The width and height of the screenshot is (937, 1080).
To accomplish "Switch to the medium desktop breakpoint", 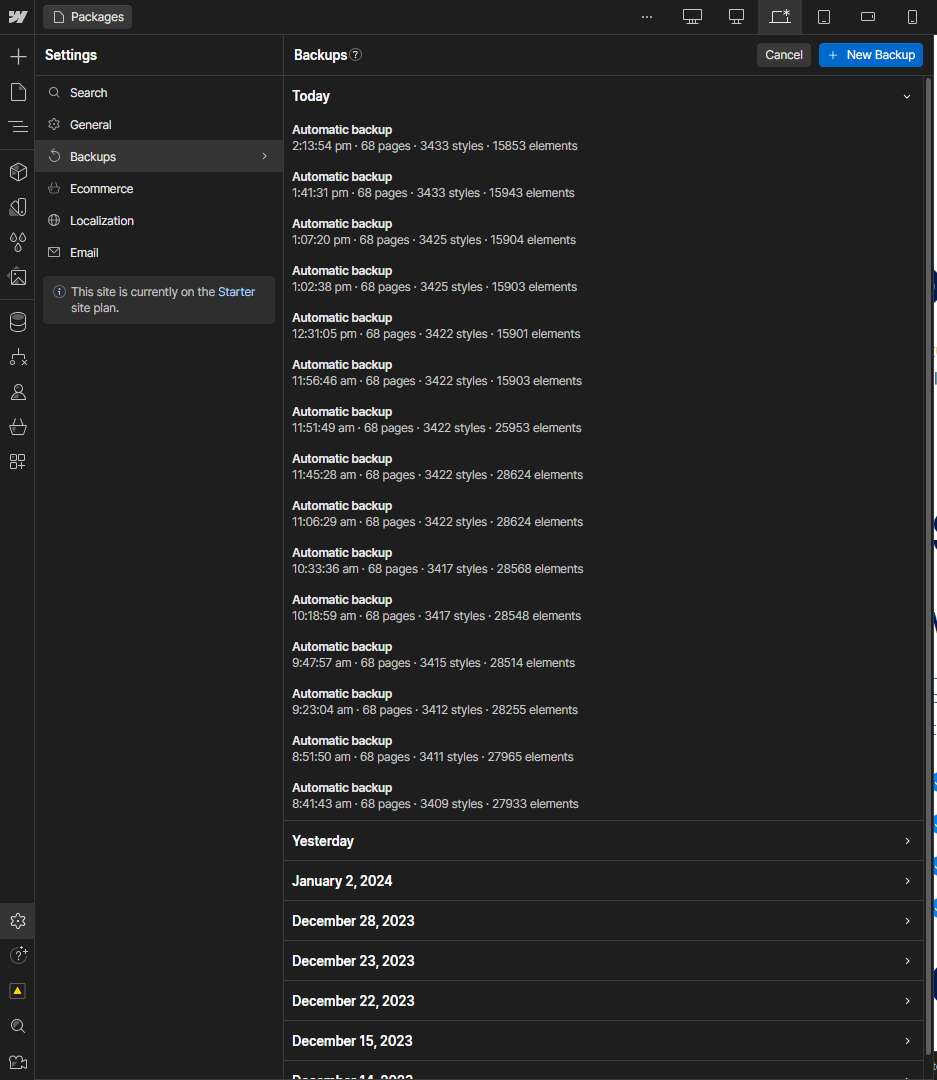I will (x=737, y=17).
